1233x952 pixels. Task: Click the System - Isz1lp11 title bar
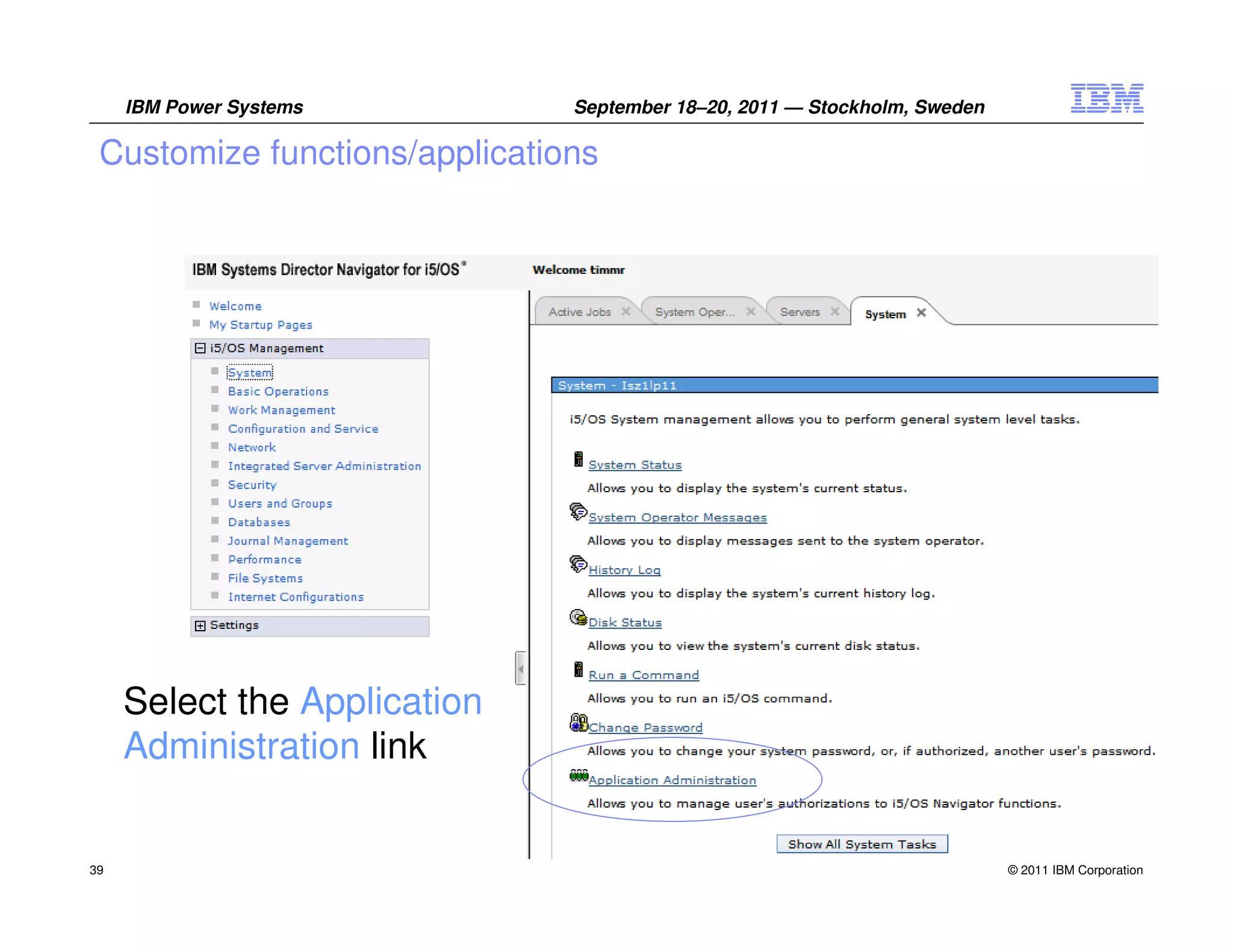click(x=855, y=385)
